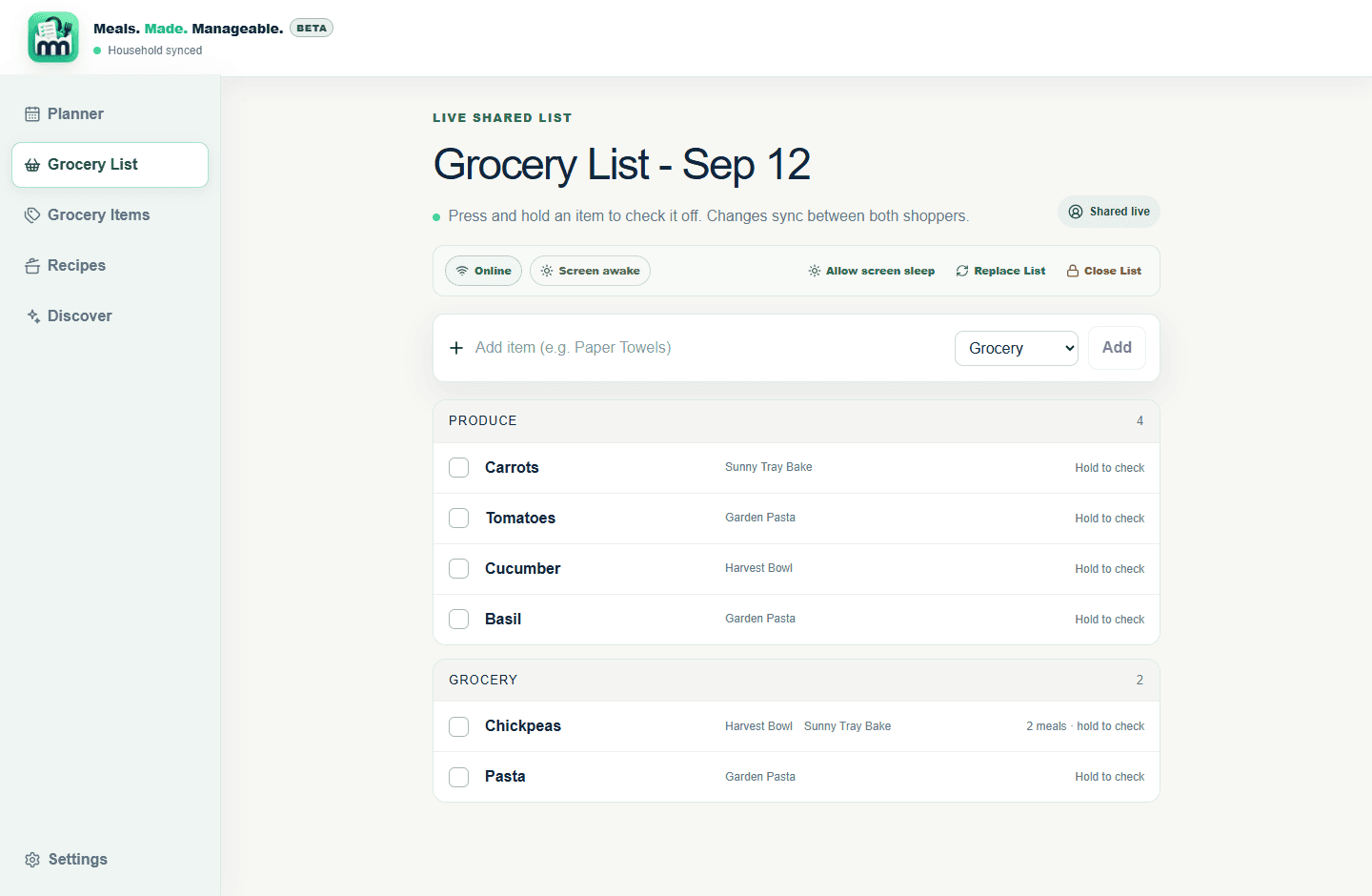Click the lock icon beside Close List
Viewport: 1372px width, 896px height.
(1073, 271)
